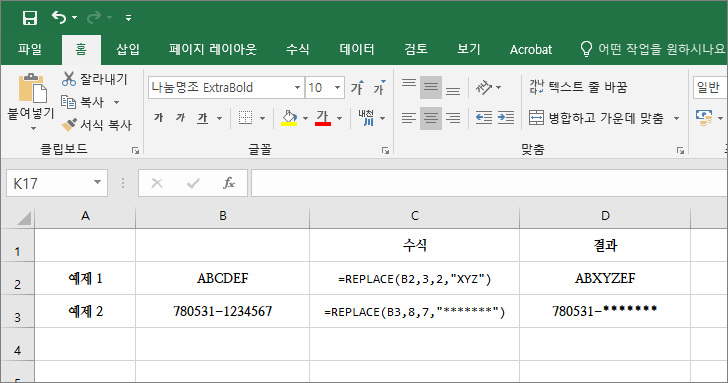The height and width of the screenshot is (383, 728).
Task: Apply red font color 가
Action: (323, 118)
